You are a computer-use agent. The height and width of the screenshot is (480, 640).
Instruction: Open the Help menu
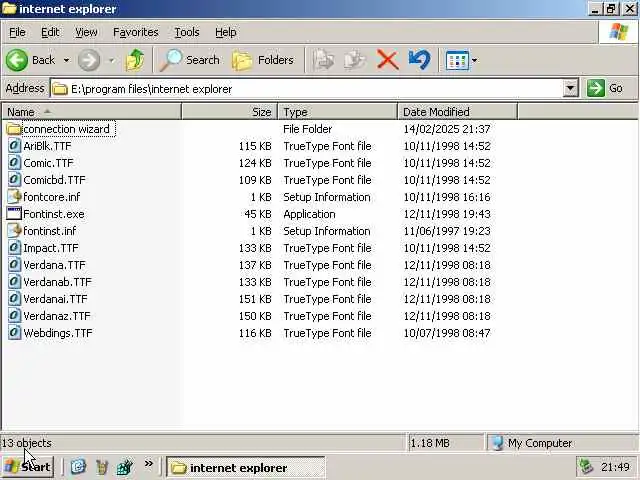(x=226, y=32)
